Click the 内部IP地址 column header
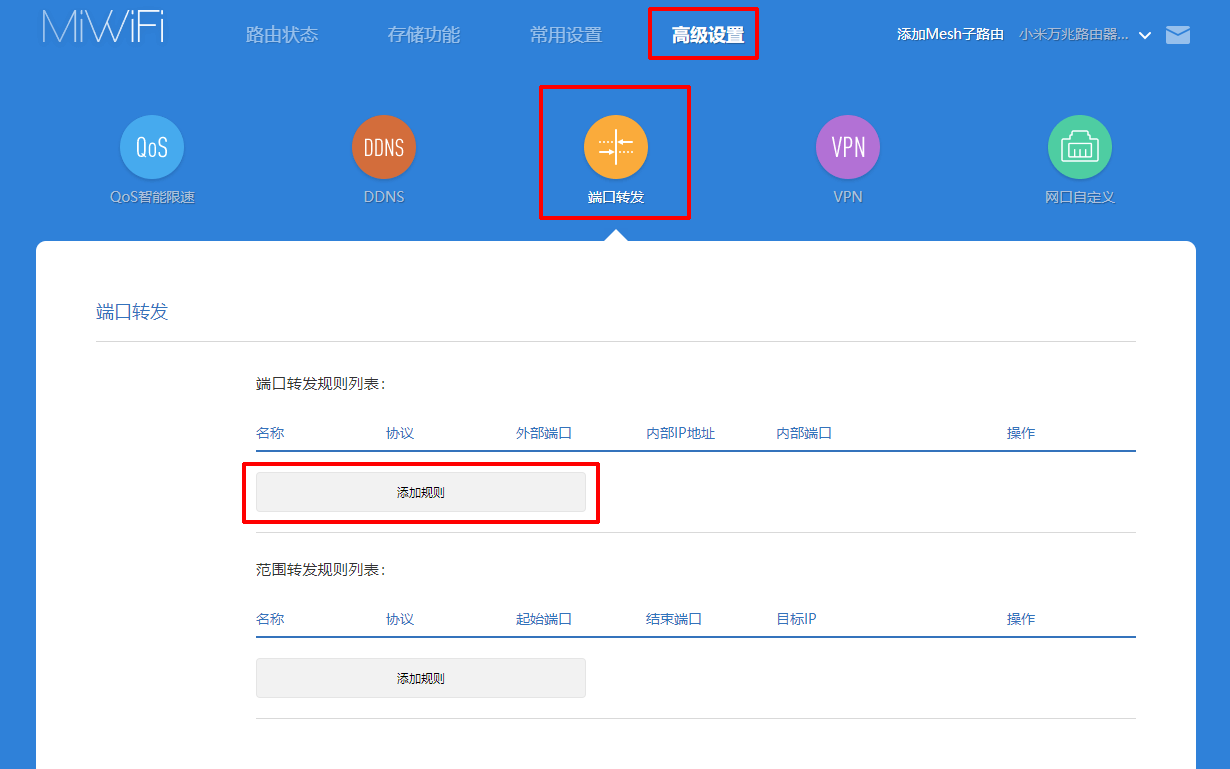 click(x=681, y=434)
